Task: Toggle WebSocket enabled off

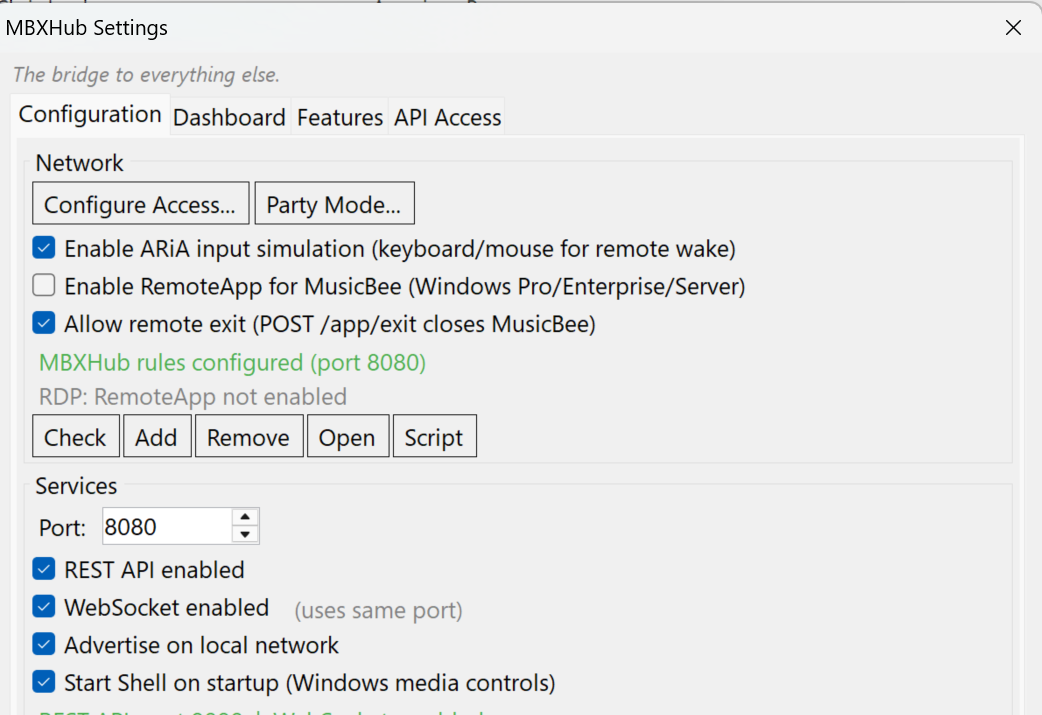Action: 43,607
